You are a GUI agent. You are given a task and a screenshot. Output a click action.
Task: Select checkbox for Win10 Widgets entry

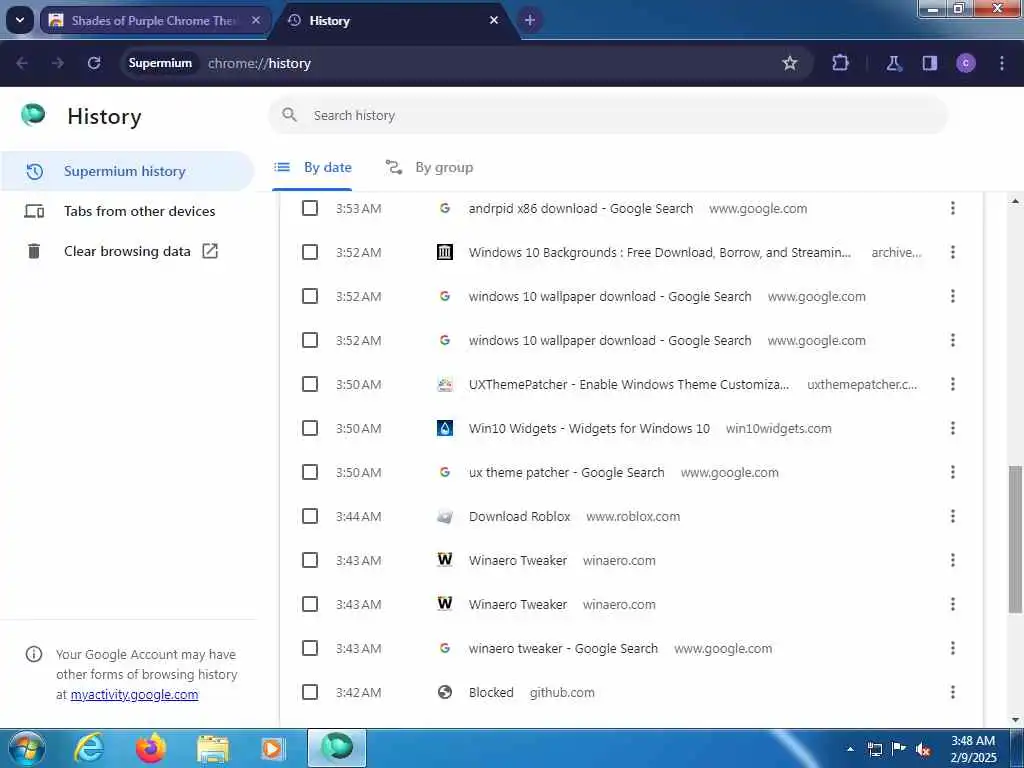point(310,428)
